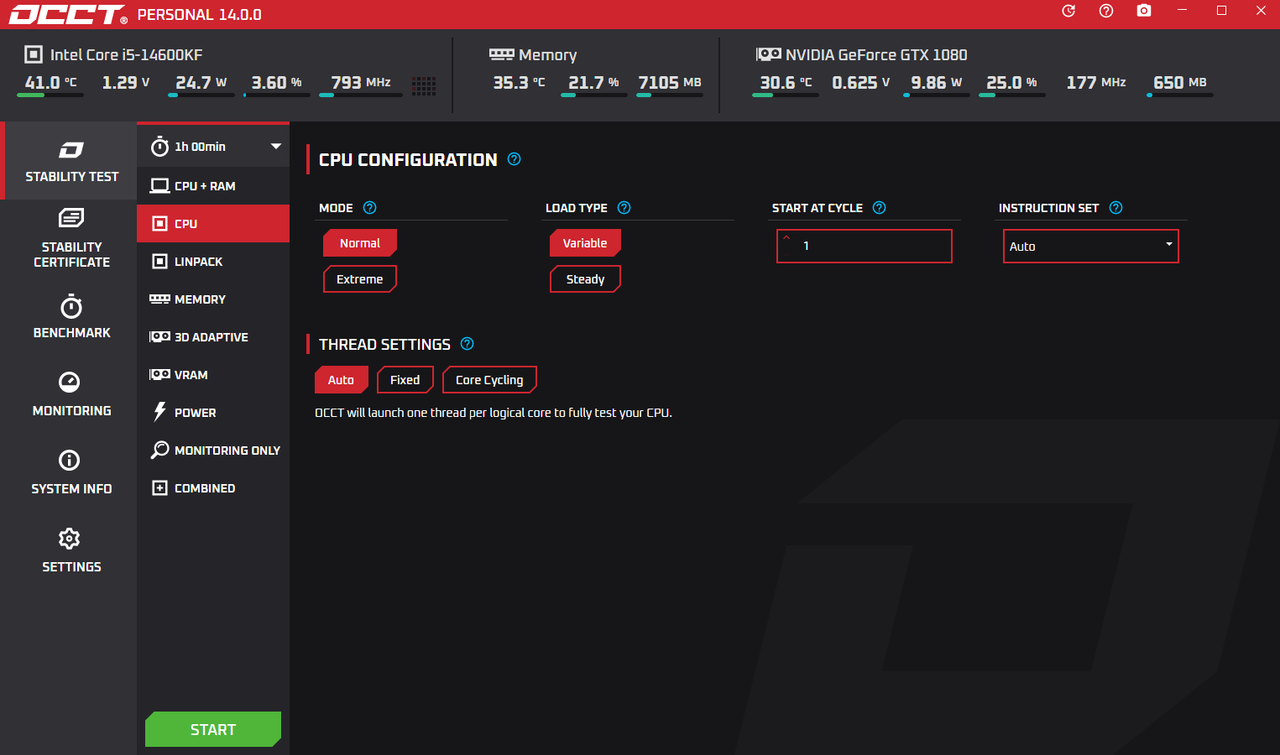This screenshot has width=1280, height=755.
Task: Set thread settings to Core Cycling
Action: tap(489, 380)
